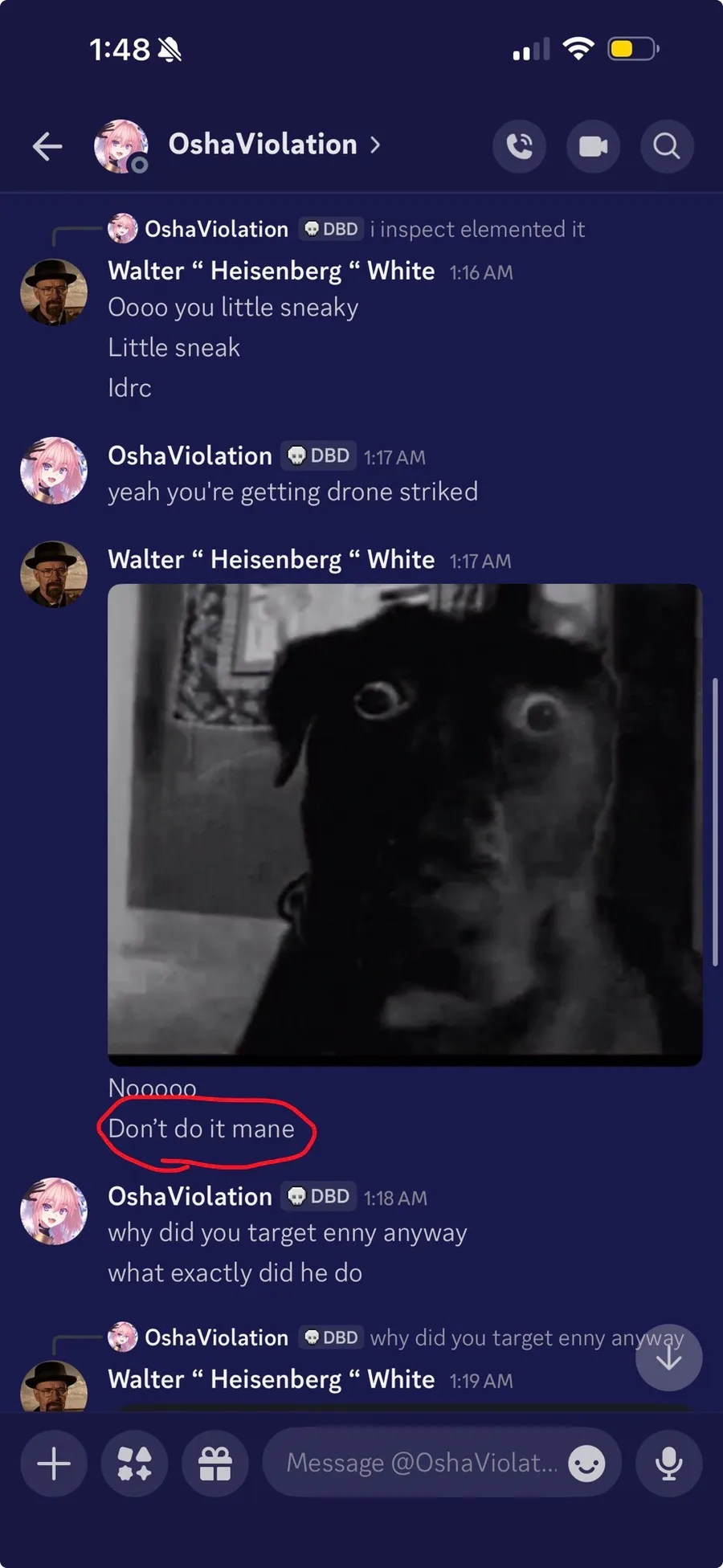
Task: Start a video call
Action: tap(593, 146)
